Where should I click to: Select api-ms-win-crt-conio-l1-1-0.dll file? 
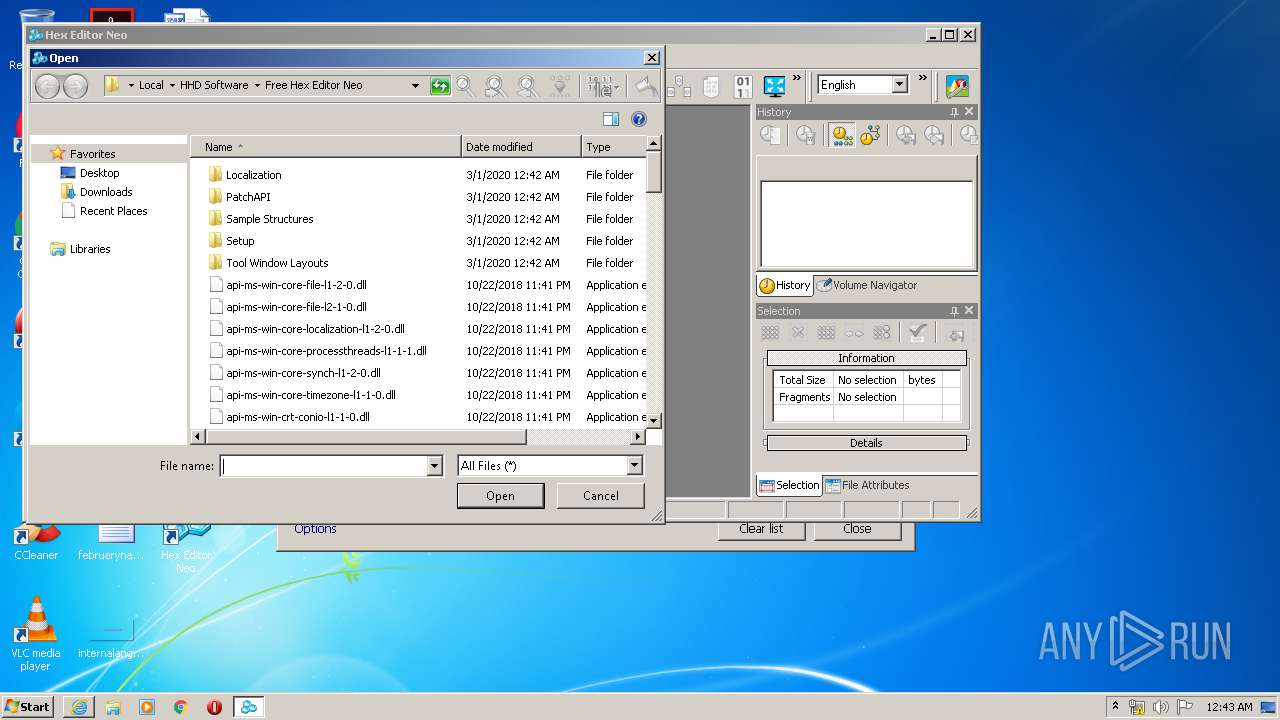pyautogui.click(x=298, y=417)
